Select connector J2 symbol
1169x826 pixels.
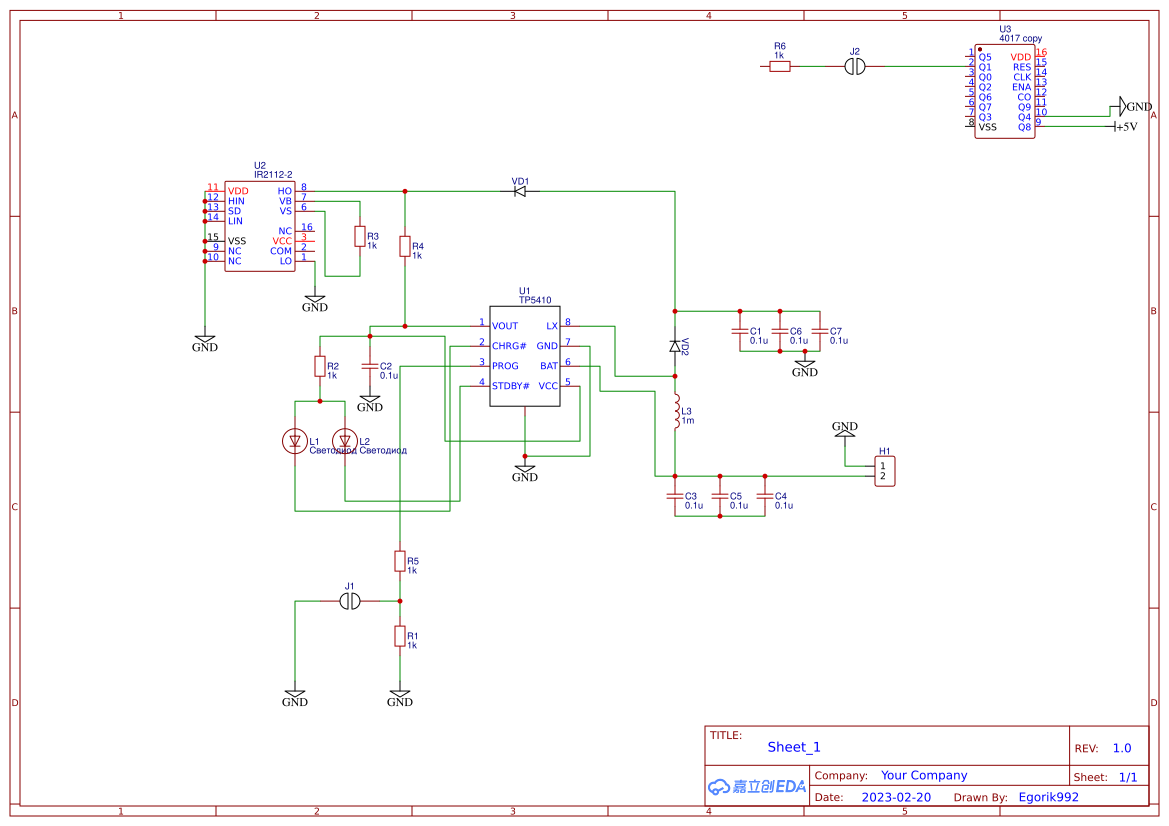854,66
